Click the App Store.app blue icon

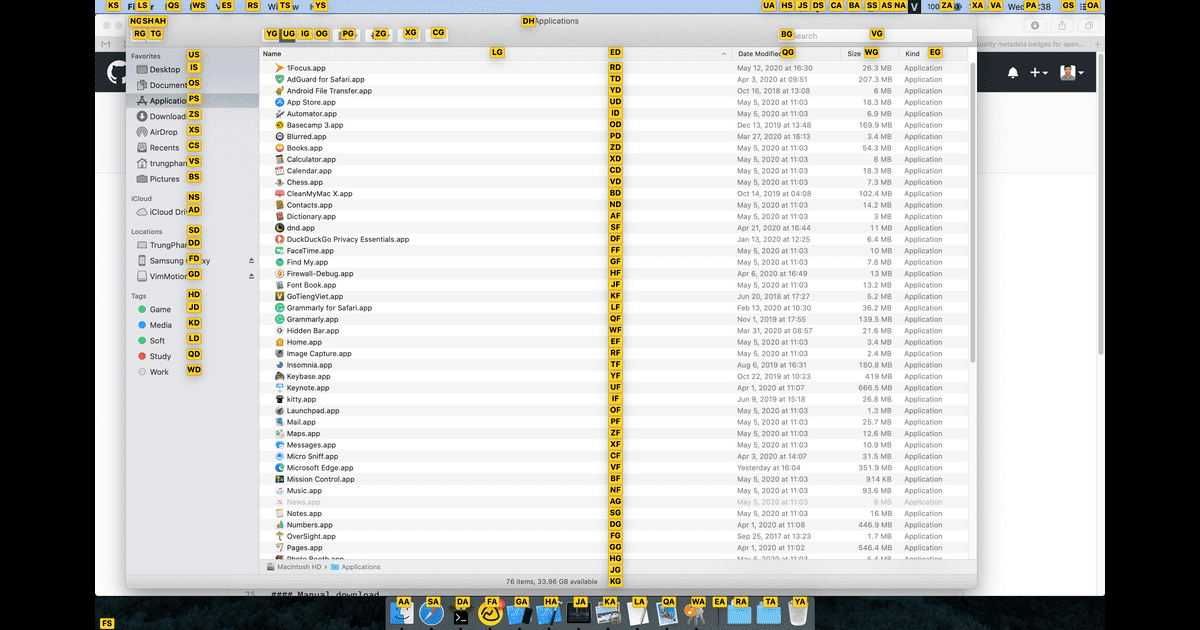pyautogui.click(x=279, y=102)
